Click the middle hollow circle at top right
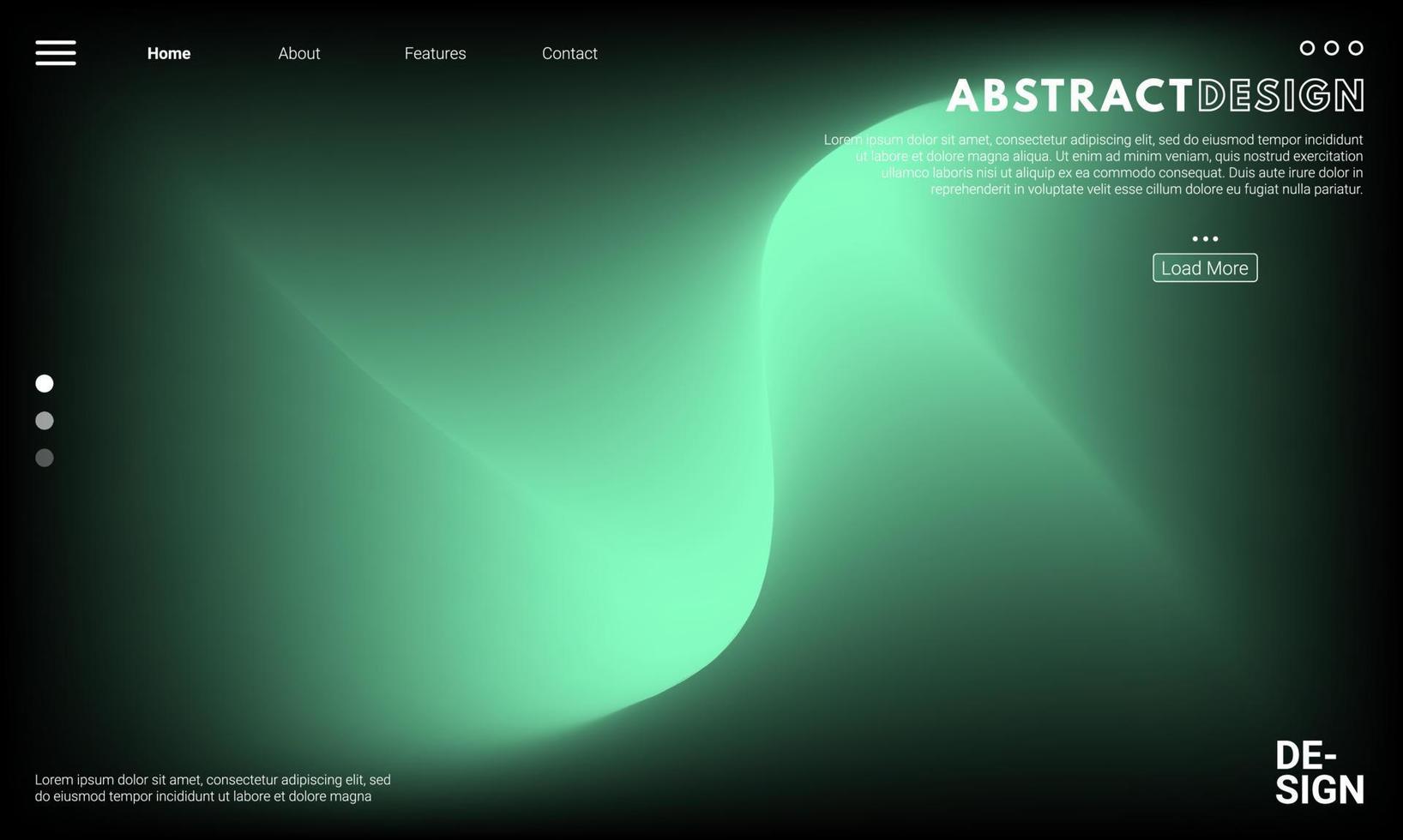The width and height of the screenshot is (1403, 840). pyautogui.click(x=1331, y=48)
